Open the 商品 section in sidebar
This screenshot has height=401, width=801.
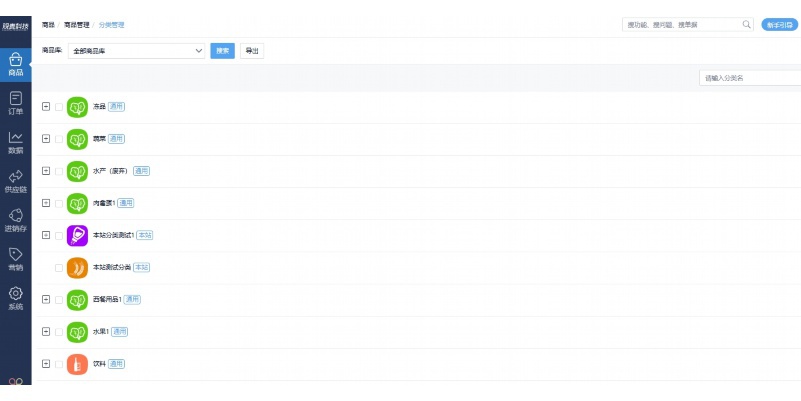[15, 64]
